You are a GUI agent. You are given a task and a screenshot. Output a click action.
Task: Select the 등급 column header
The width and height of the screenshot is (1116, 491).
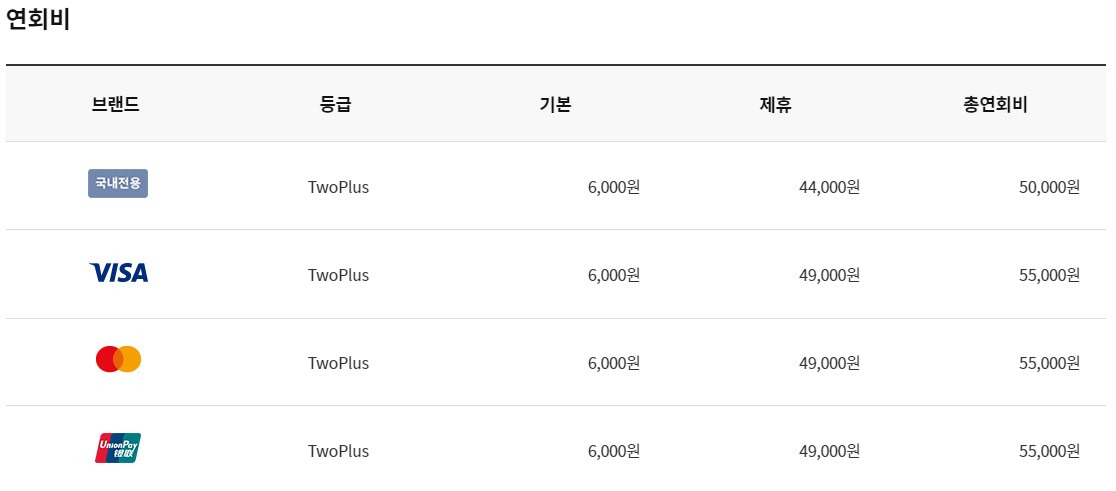pyautogui.click(x=336, y=104)
